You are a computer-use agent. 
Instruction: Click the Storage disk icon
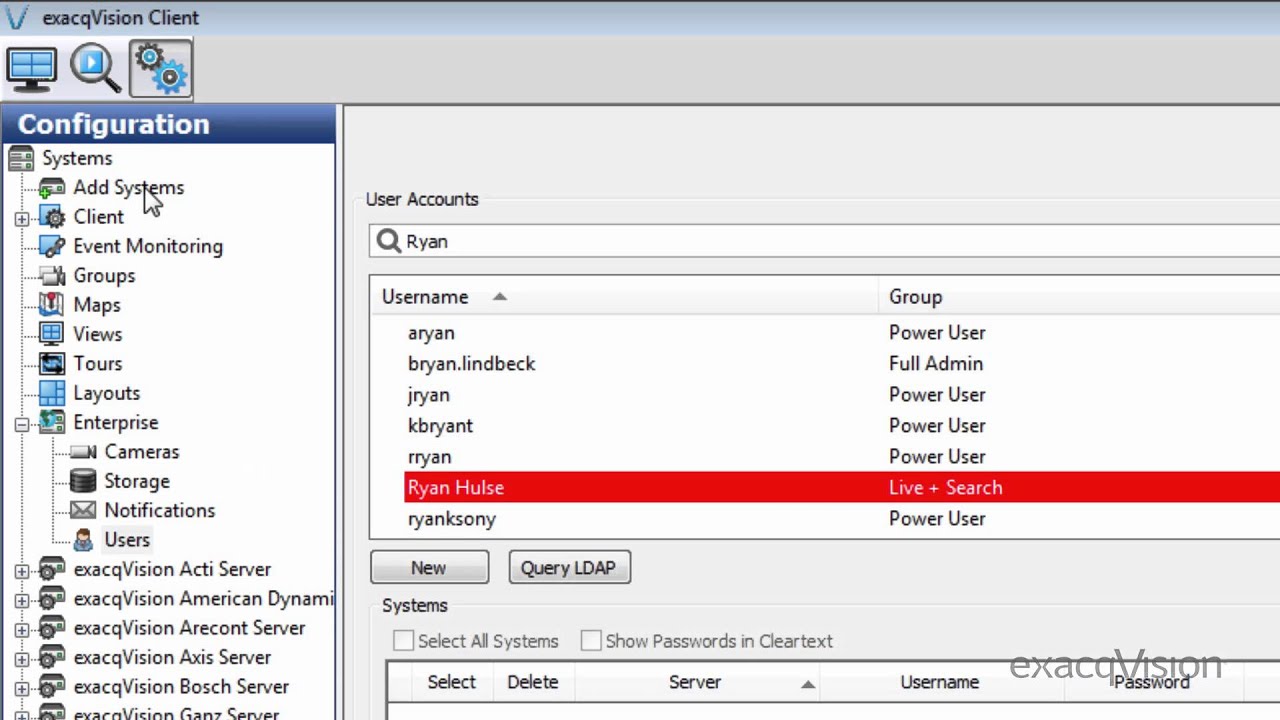point(83,481)
